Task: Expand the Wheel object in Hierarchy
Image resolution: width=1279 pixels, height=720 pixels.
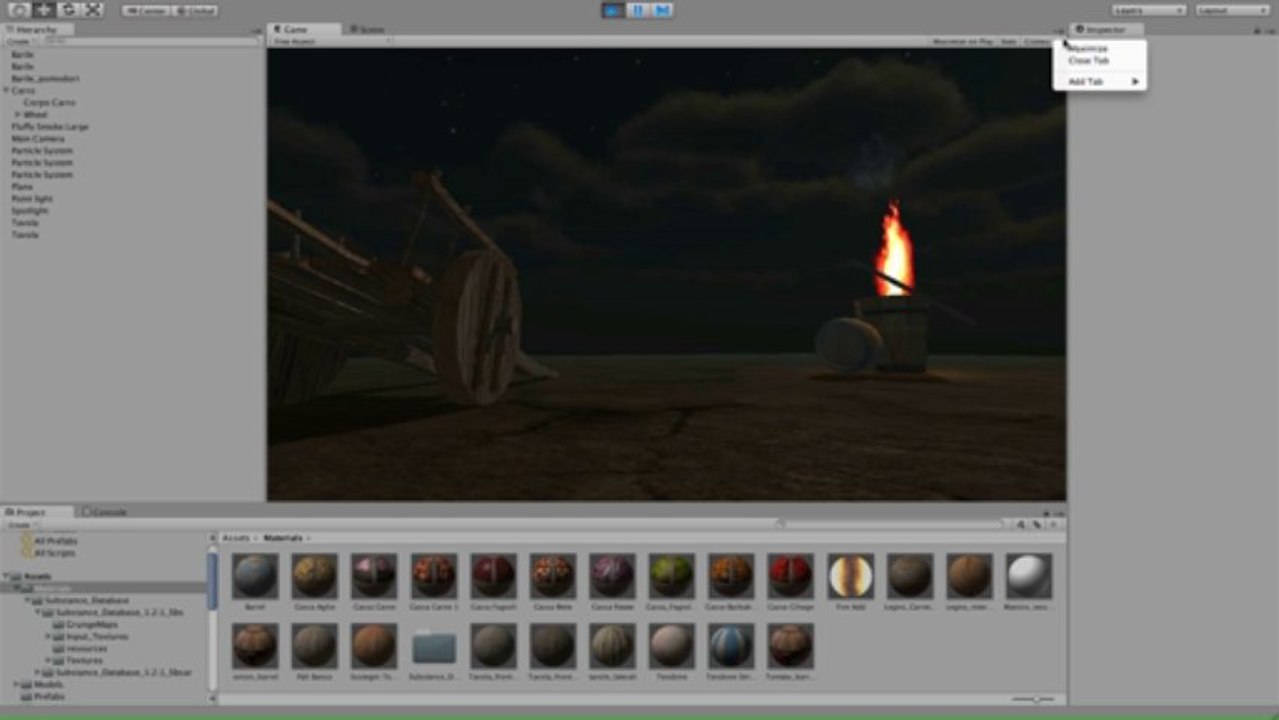Action: tap(18, 115)
